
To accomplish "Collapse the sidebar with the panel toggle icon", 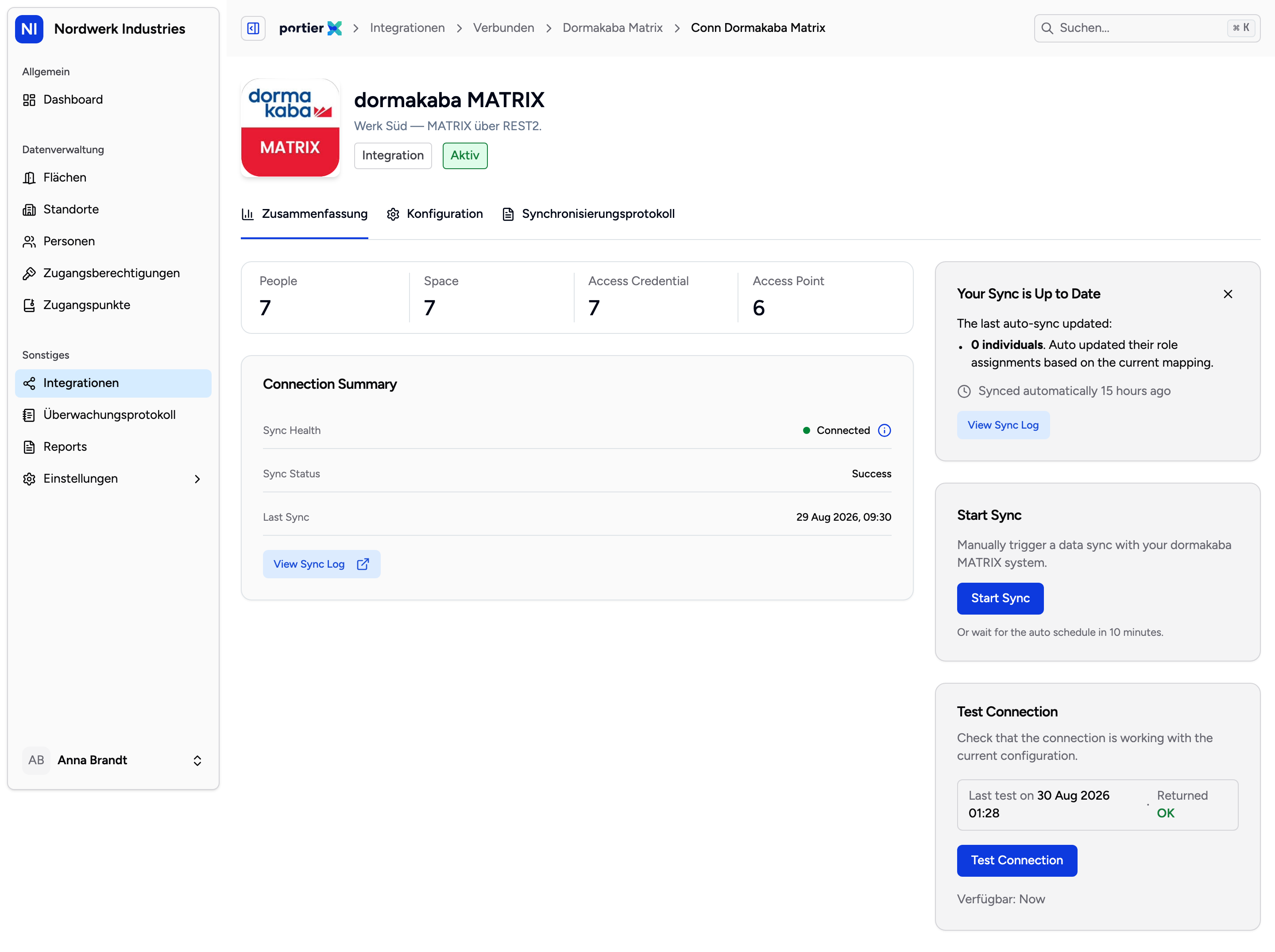I will coord(253,28).
